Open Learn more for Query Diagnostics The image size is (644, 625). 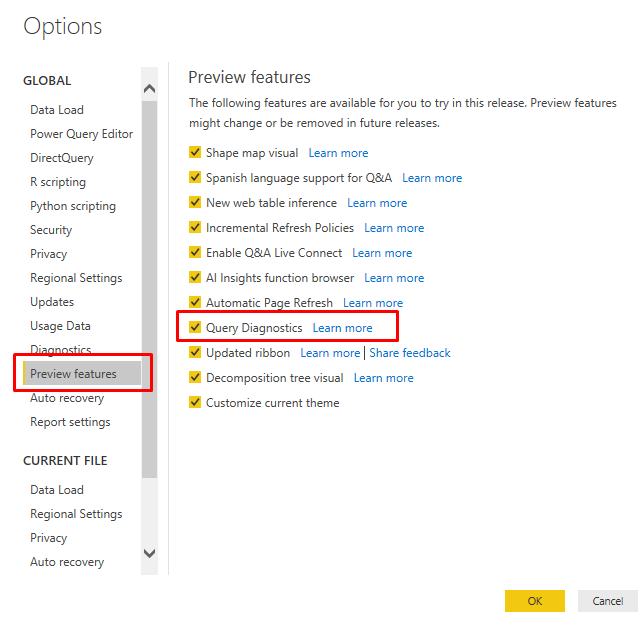[x=343, y=329]
